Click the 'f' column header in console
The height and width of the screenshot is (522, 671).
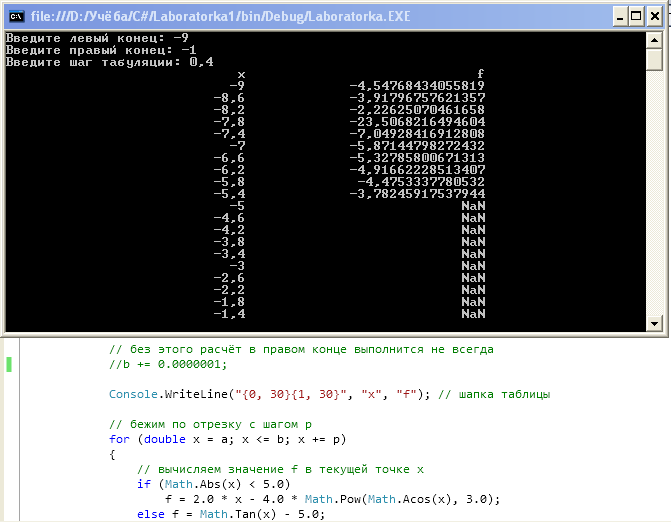pos(481,74)
